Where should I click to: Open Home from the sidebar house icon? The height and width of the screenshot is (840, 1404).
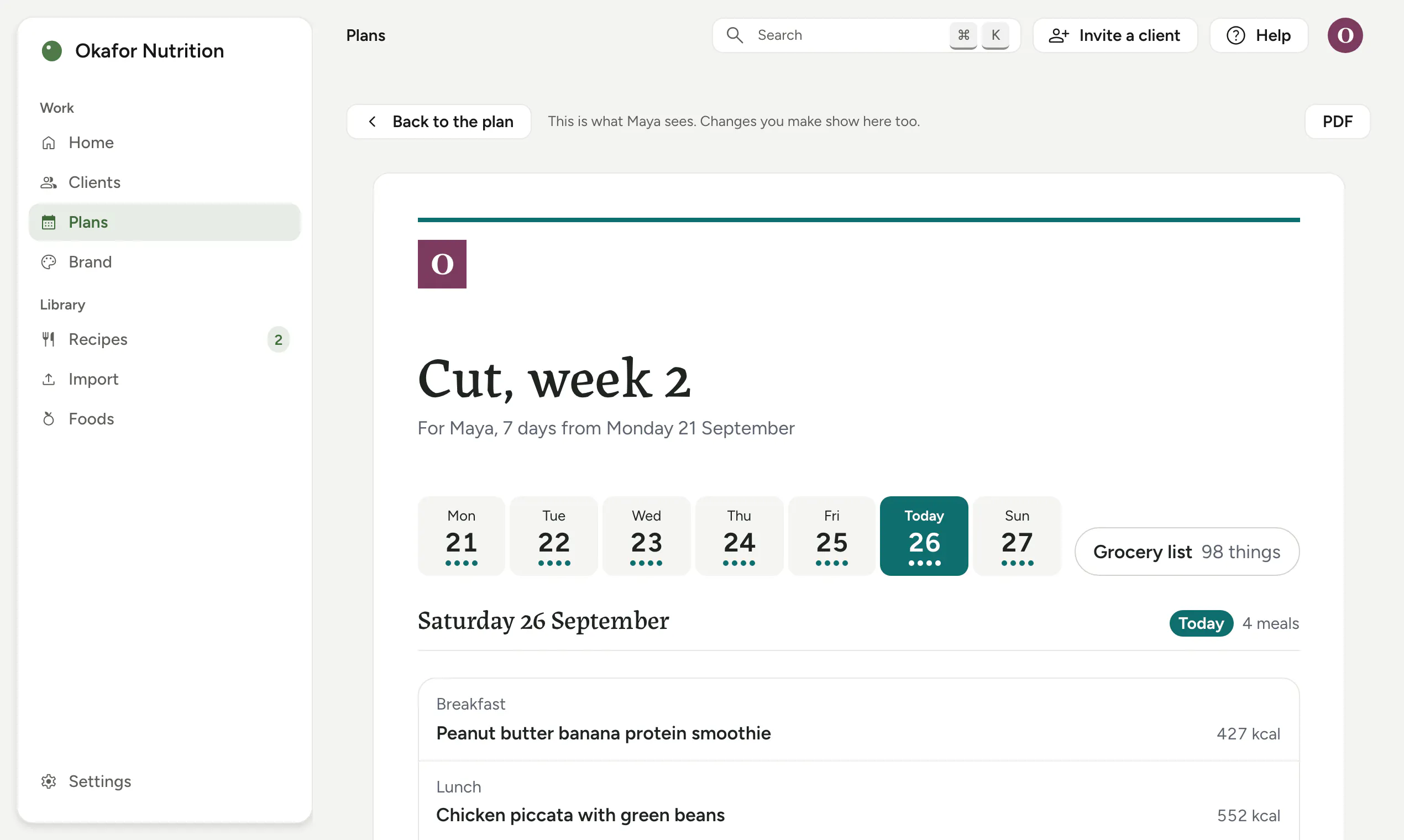point(49,143)
